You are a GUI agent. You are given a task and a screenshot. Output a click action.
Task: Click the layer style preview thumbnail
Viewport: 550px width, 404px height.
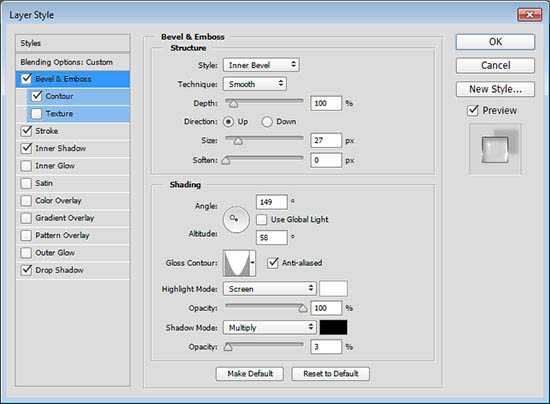495,150
